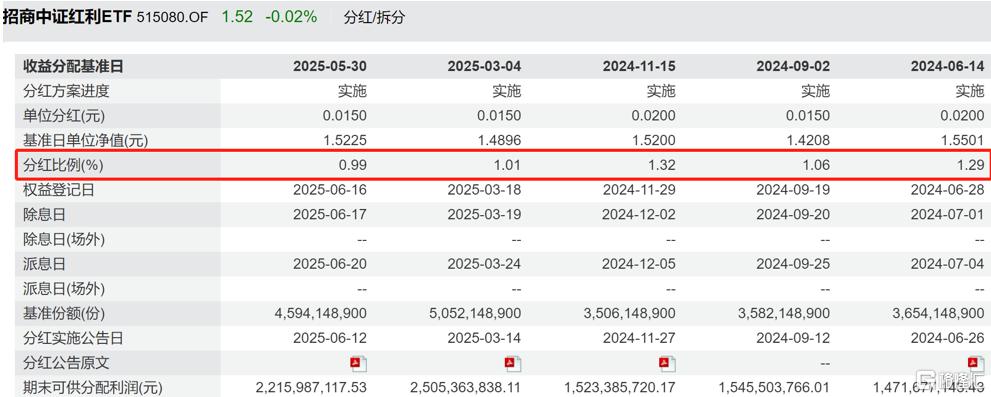The width and height of the screenshot is (991, 397).
Task: Click the 除息日 row label
Action: 44,215
